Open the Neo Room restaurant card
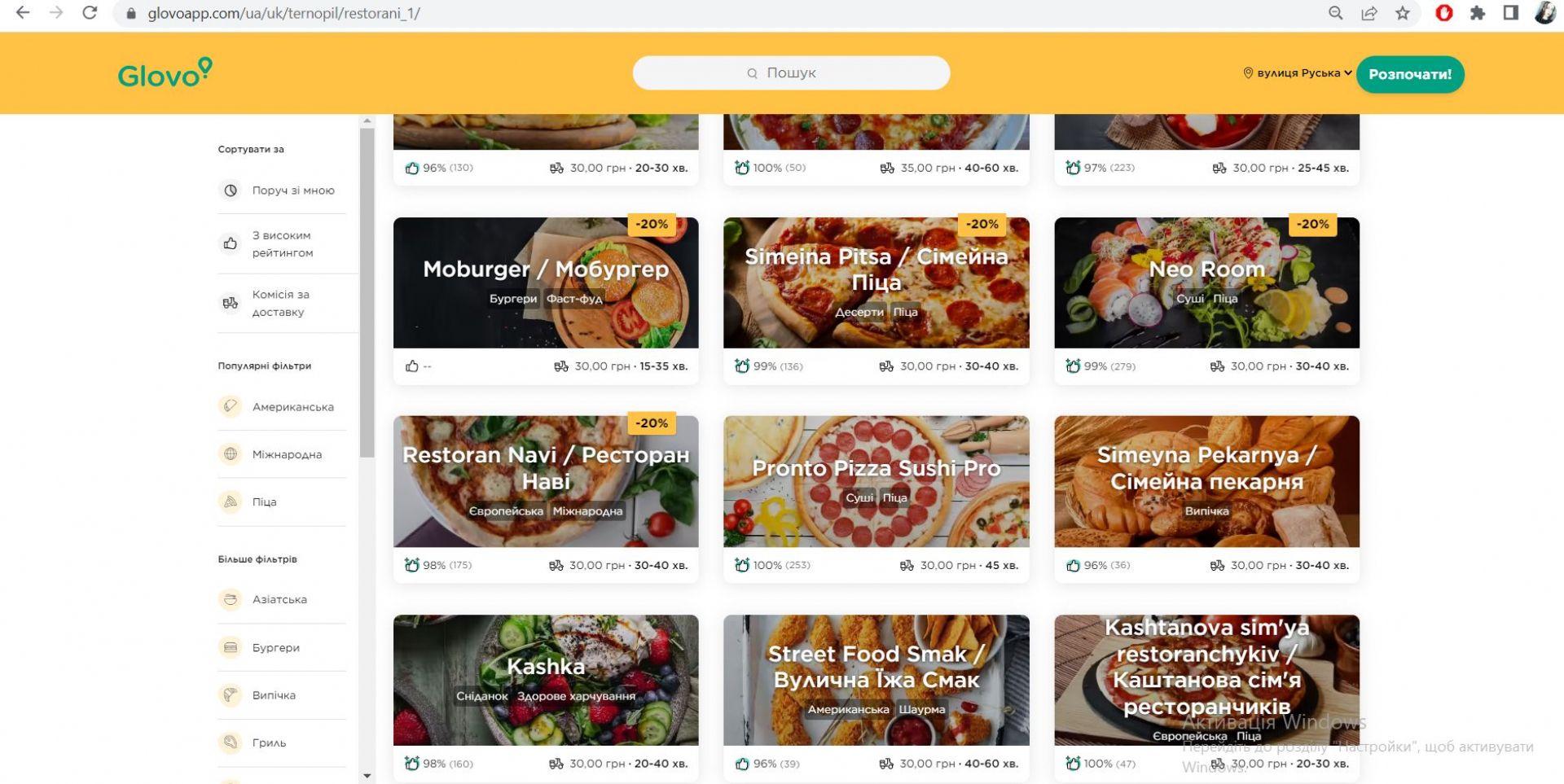This screenshot has width=1564, height=784. pos(1206,300)
